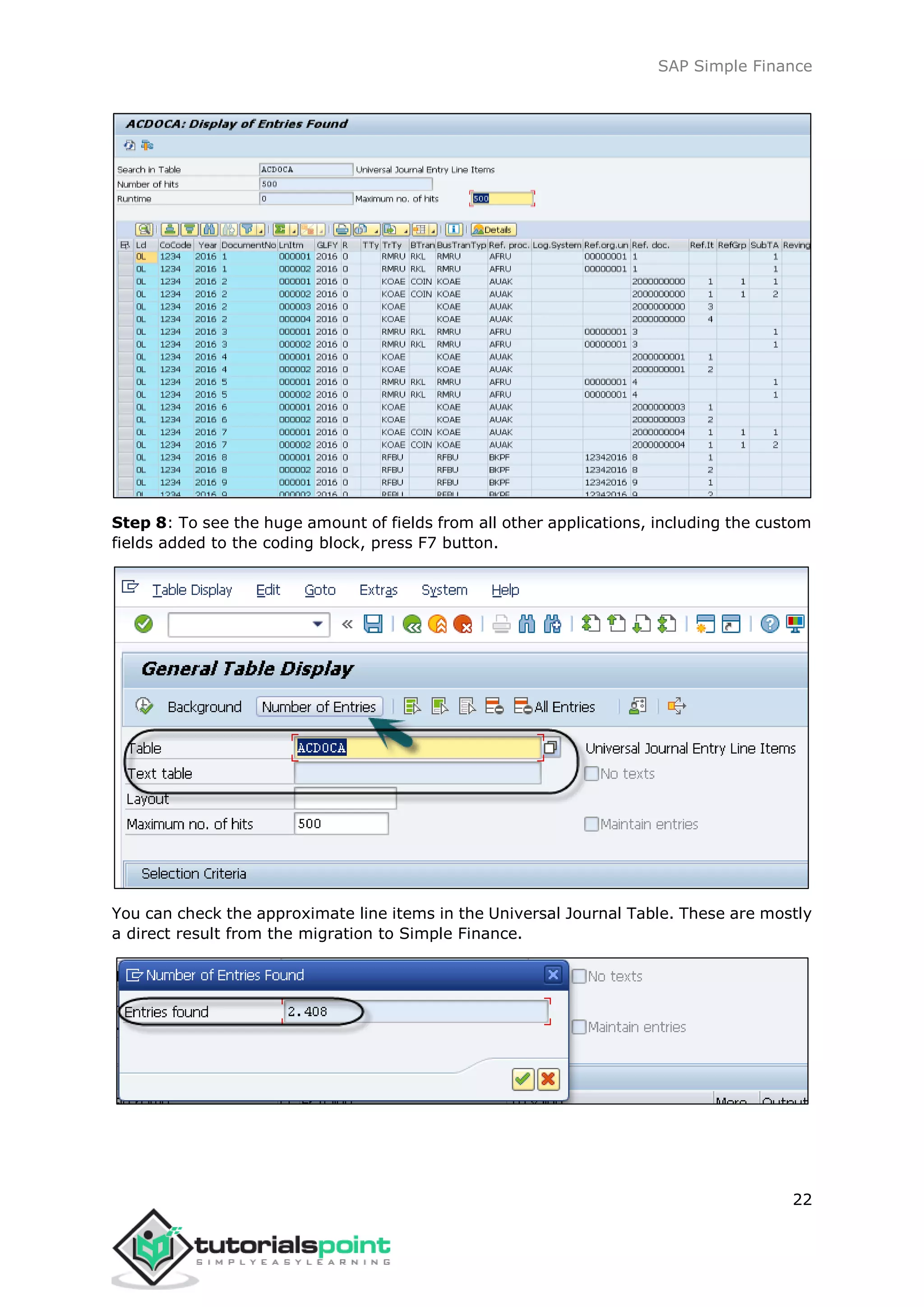Toggle Maintain entries checkbox in General Table Display

[x=592, y=824]
